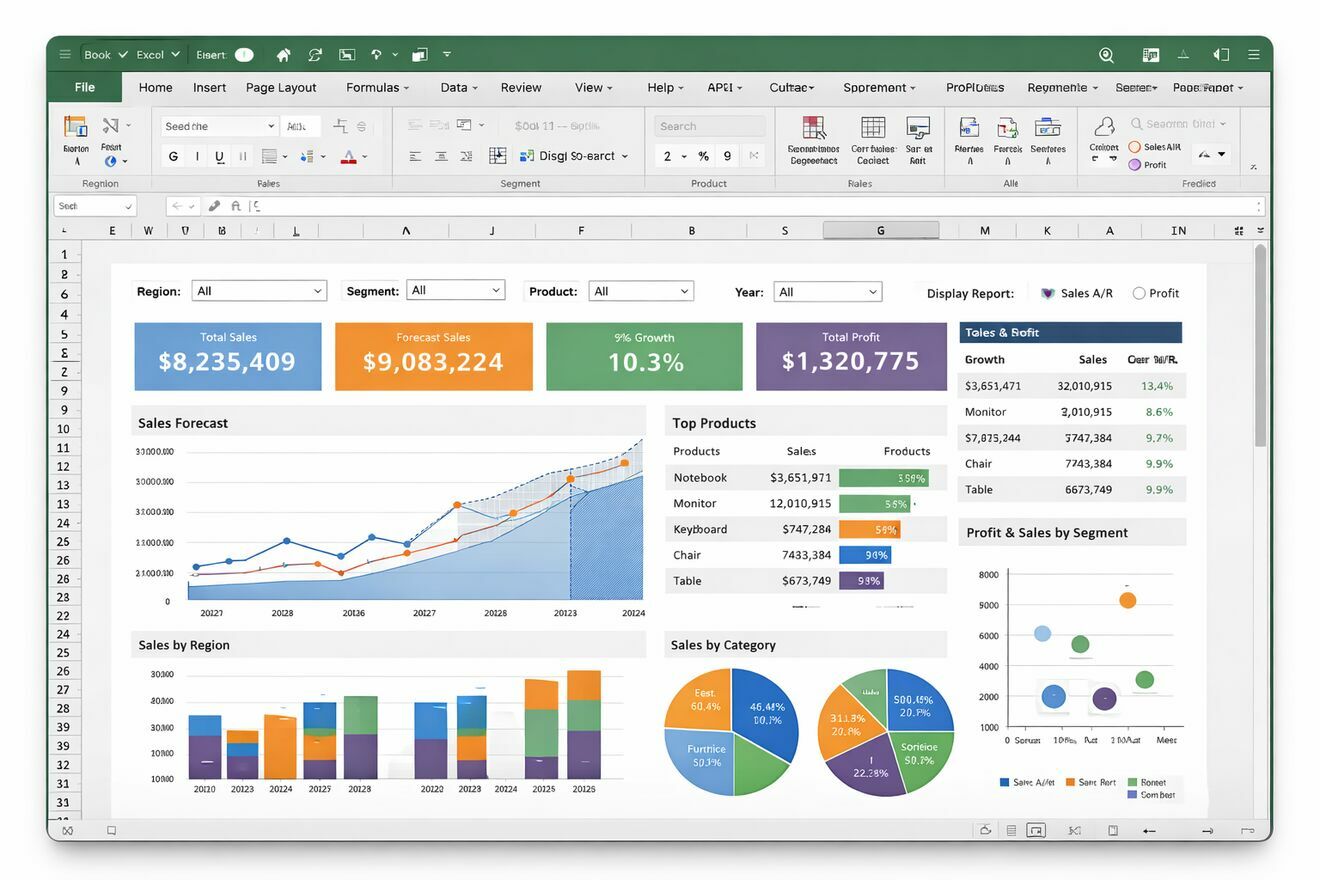Click the hamburger menu icon at top left
Image resolution: width=1320 pixels, height=880 pixels.
tap(65, 55)
